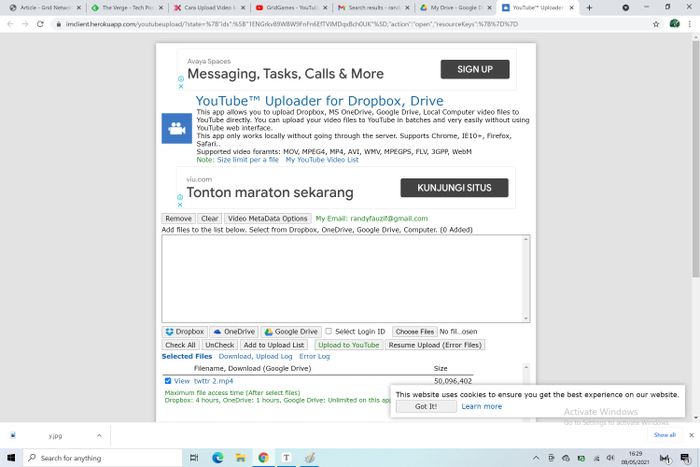Open the Error Log link
Screen dimensions: 700x467
[314, 356]
